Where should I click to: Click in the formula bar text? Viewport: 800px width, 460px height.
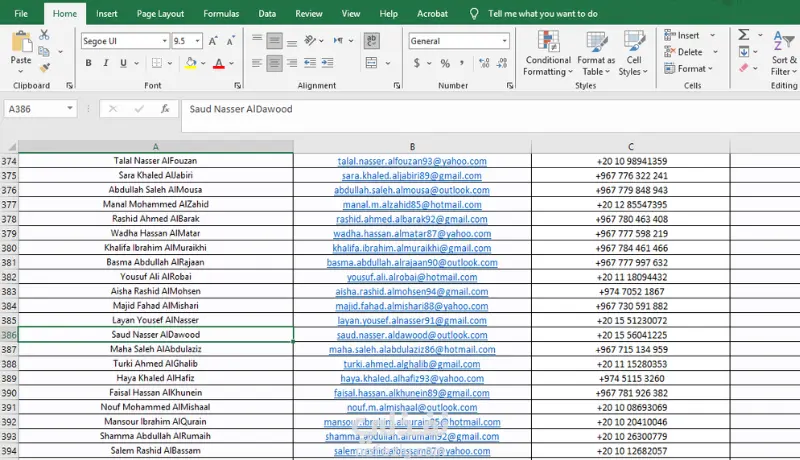pyautogui.click(x=241, y=109)
